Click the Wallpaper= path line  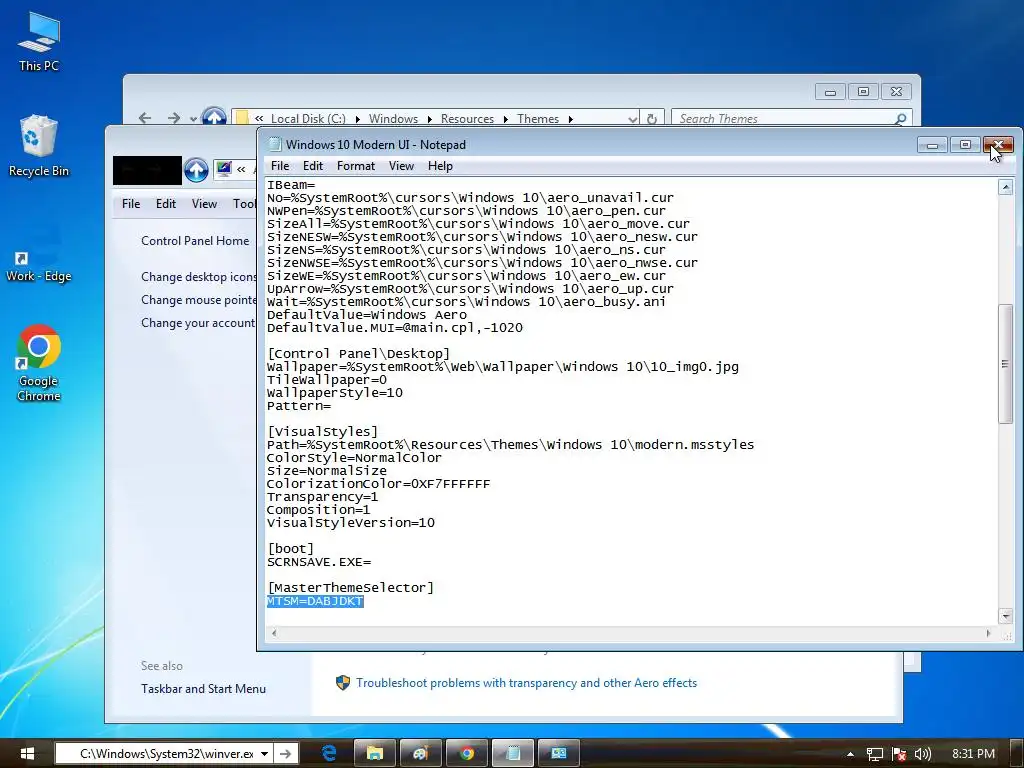503,367
